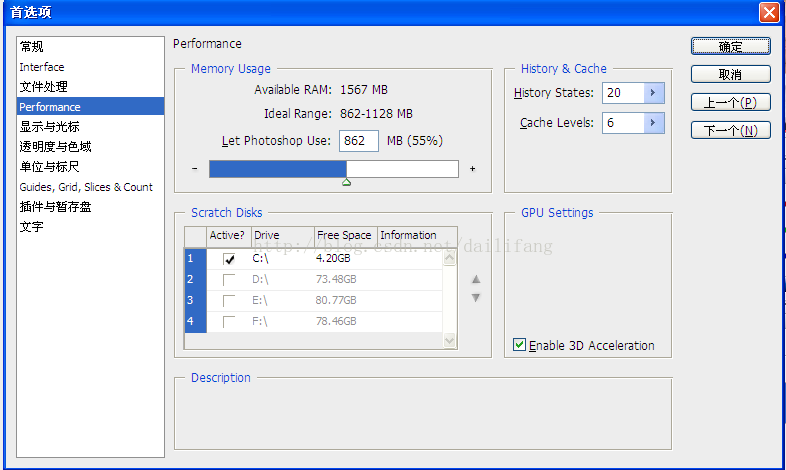Viewport: 786px width, 470px height.
Task: Click the 78.46GB free space cell
Action: 336,322
